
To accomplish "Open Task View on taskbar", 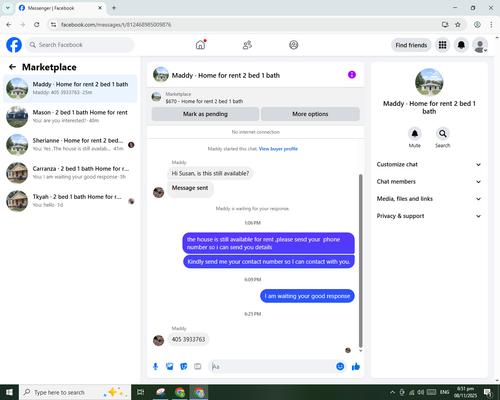I will click(141, 392).
